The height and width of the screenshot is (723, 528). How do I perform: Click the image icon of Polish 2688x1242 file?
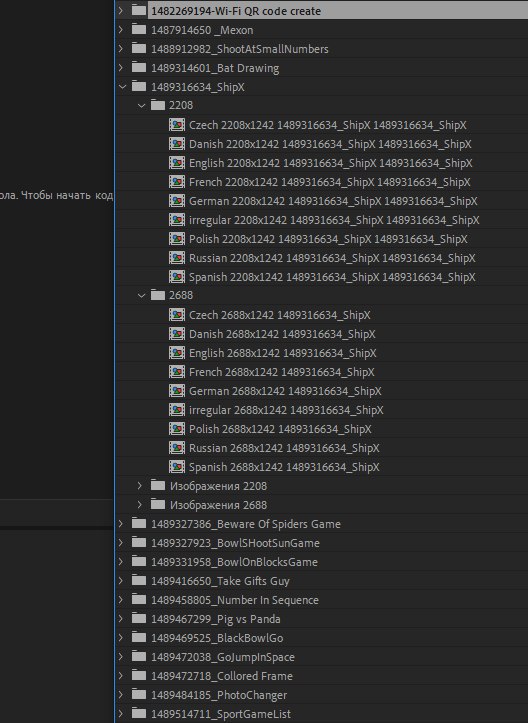[x=177, y=429]
